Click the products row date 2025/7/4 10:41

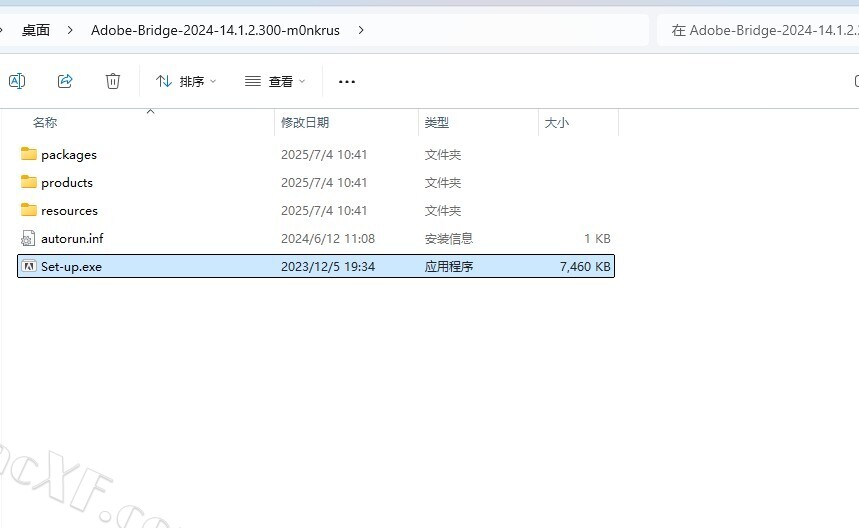[x=324, y=182]
